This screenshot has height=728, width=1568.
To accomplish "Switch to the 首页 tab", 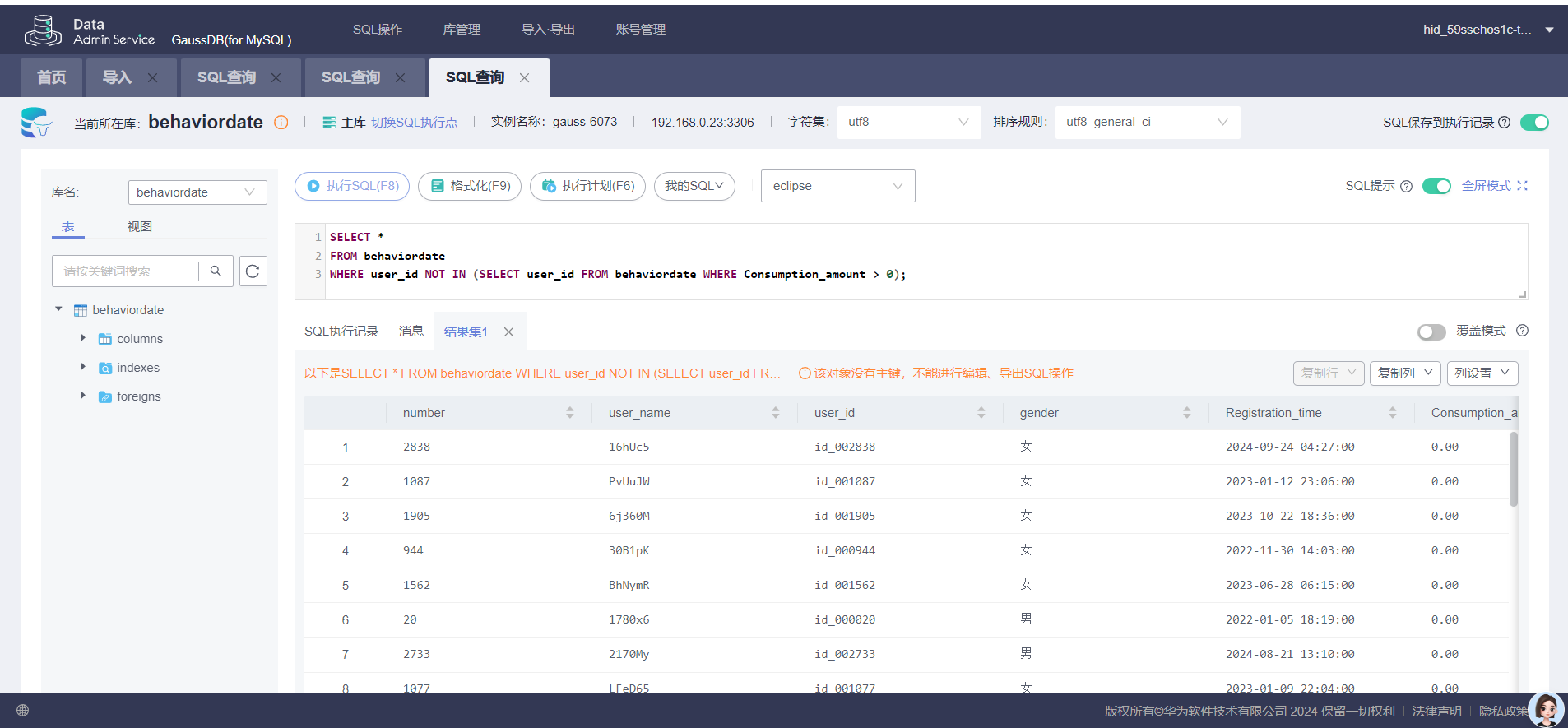I will [52, 77].
